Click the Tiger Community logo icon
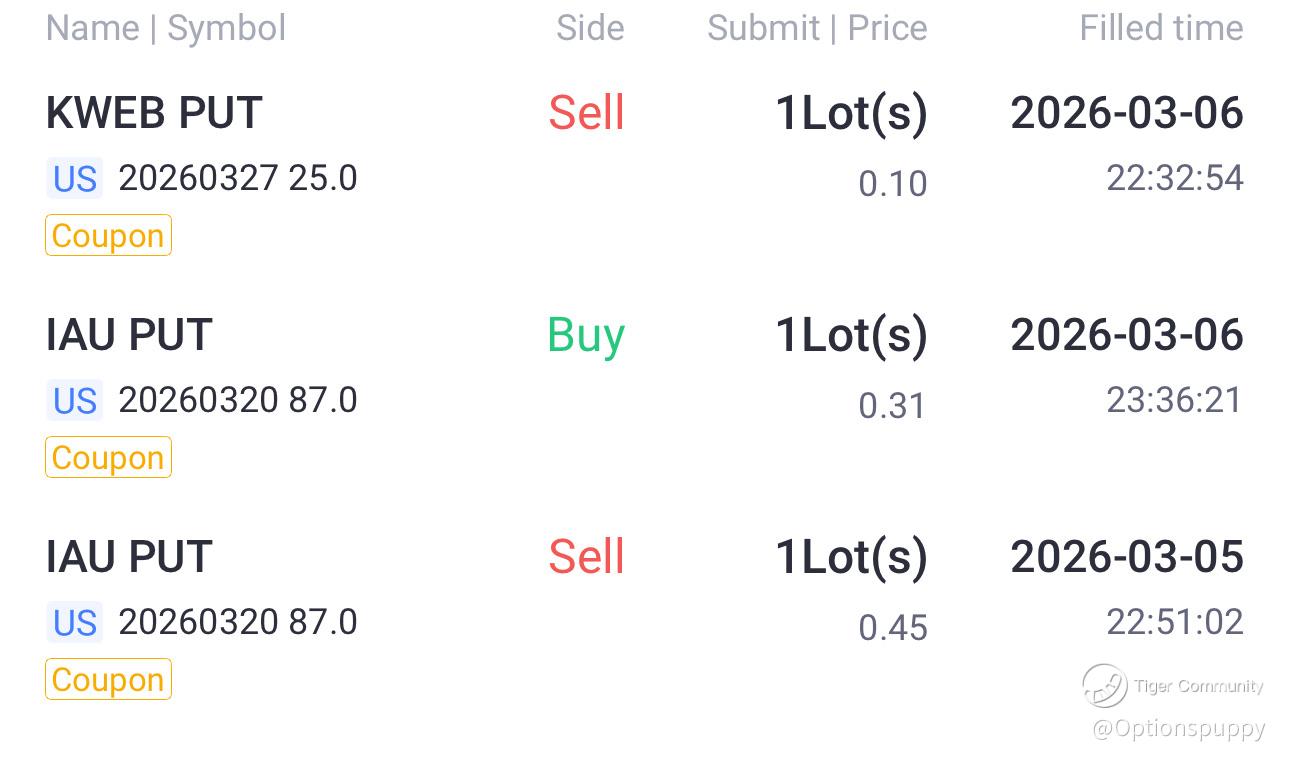Viewport: 1290px width, 757px height. pyautogui.click(x=1104, y=686)
